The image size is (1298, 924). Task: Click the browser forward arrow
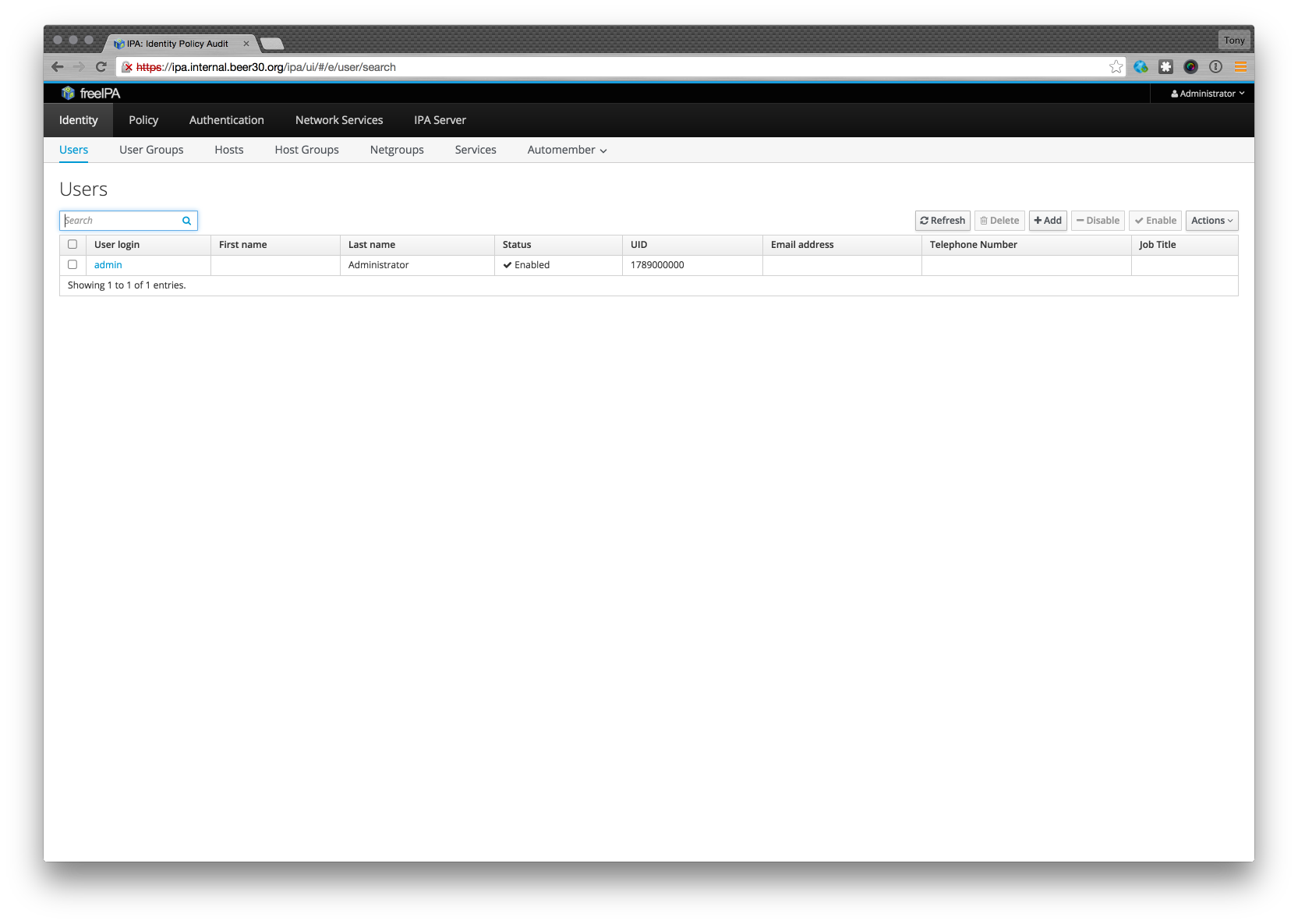coord(79,67)
